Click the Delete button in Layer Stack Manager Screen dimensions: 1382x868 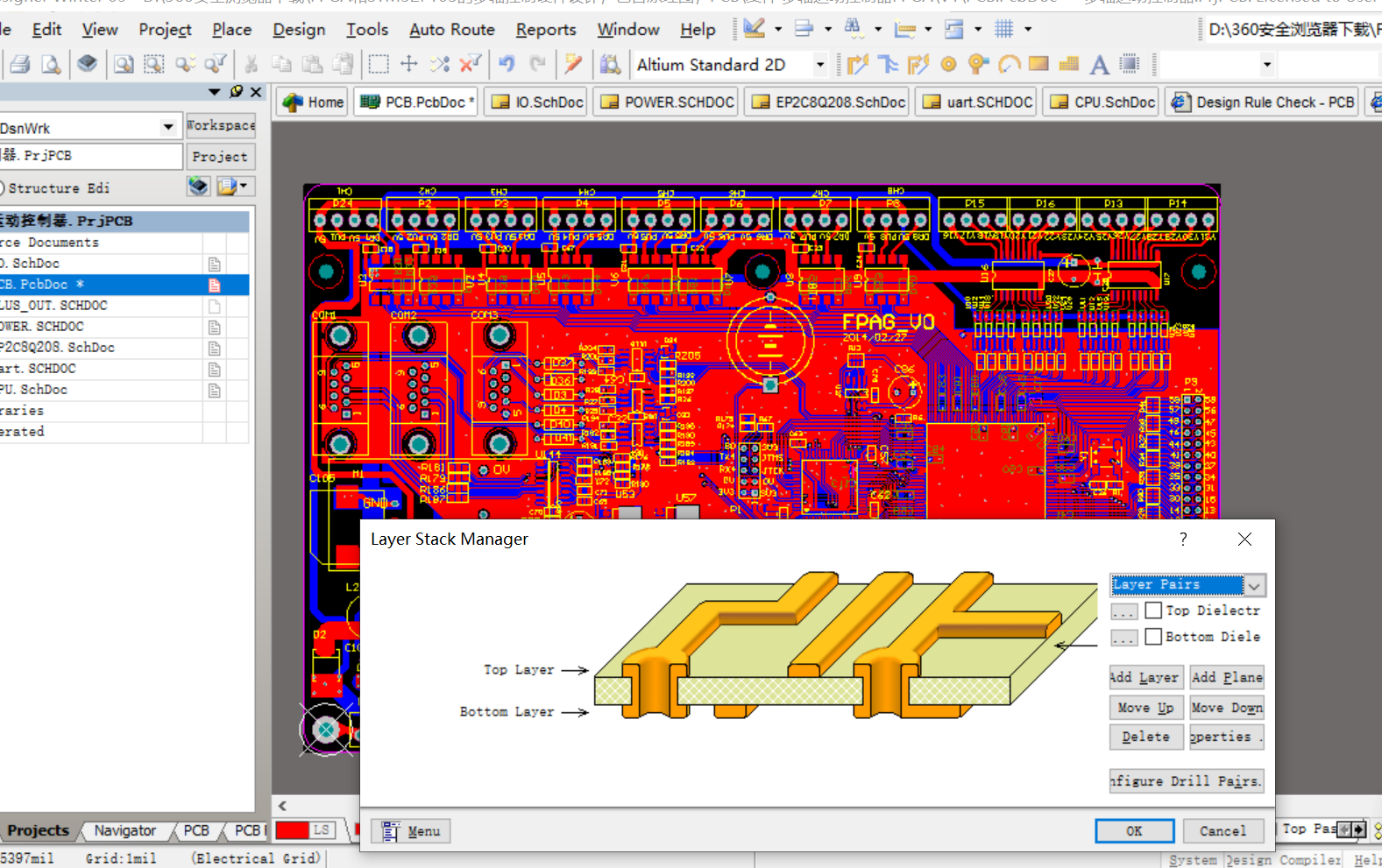1145,737
